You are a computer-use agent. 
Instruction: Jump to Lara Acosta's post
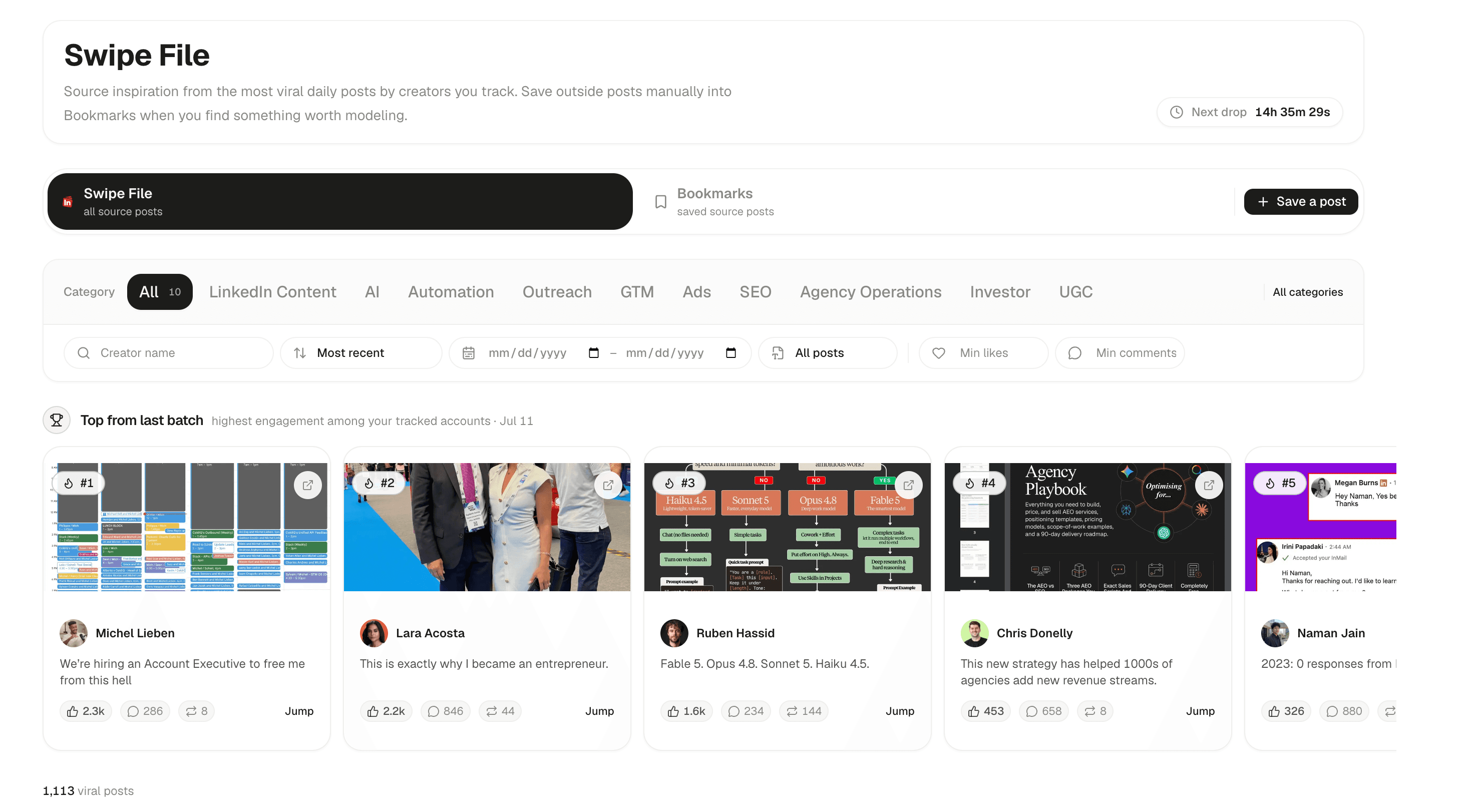pos(599,711)
